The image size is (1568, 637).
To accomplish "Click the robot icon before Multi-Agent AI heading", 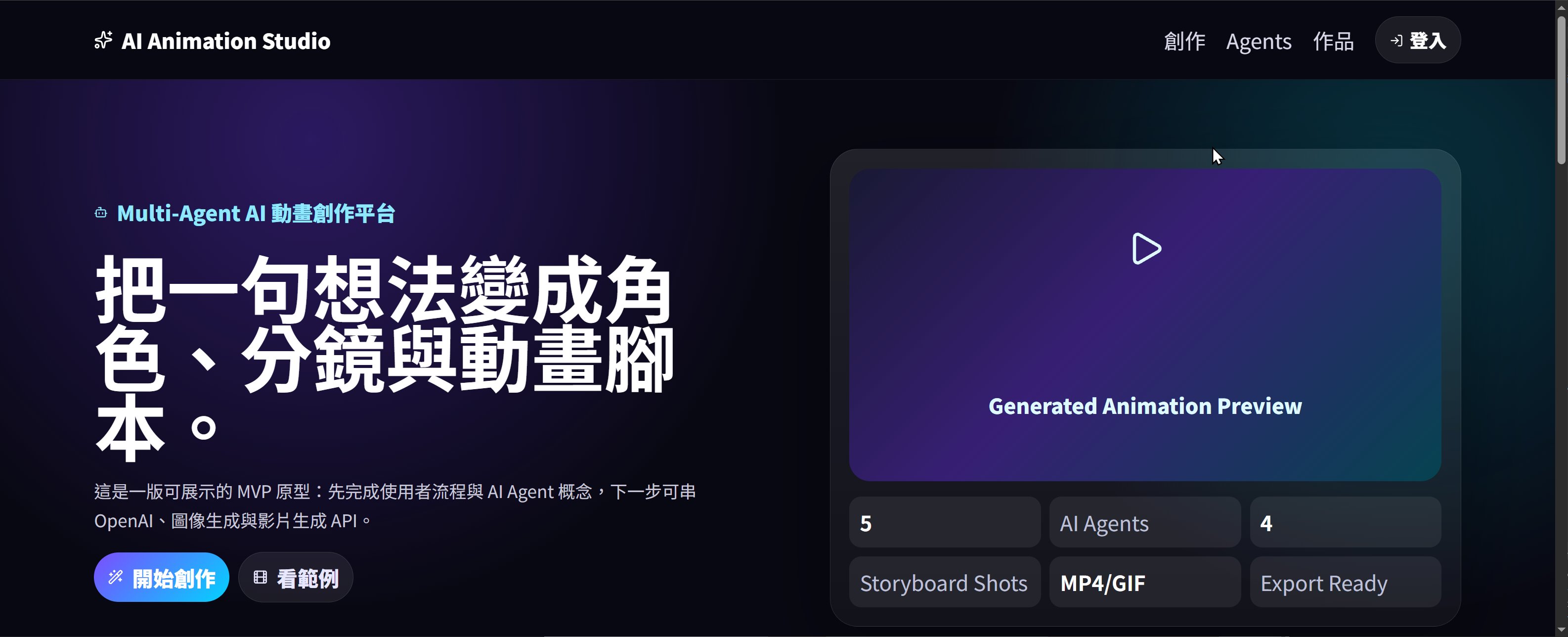I will [101, 213].
